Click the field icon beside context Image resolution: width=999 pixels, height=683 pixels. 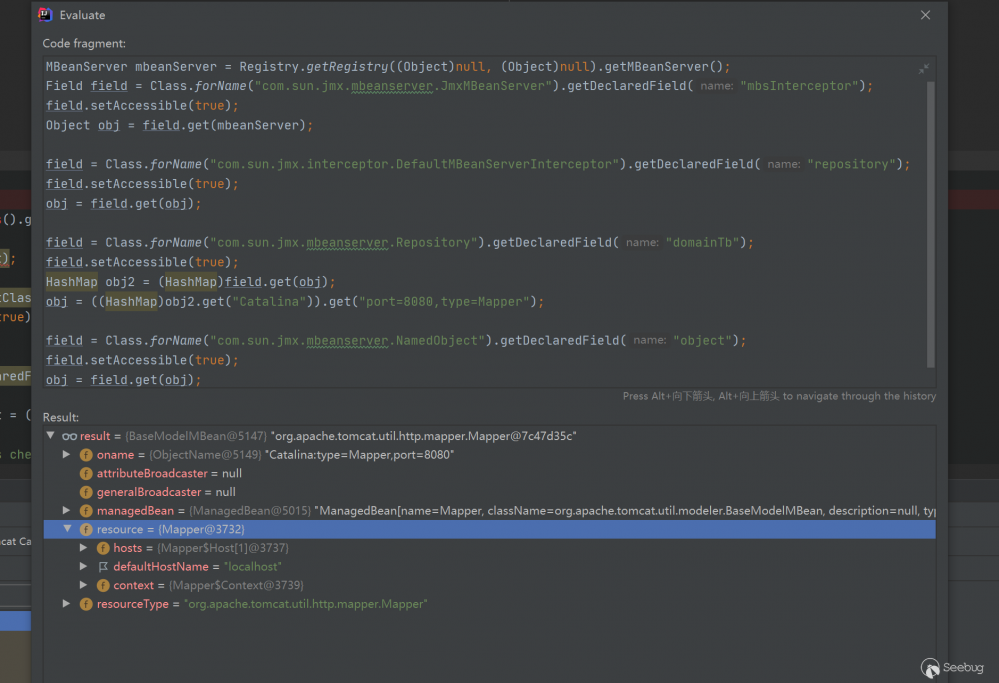coord(103,585)
